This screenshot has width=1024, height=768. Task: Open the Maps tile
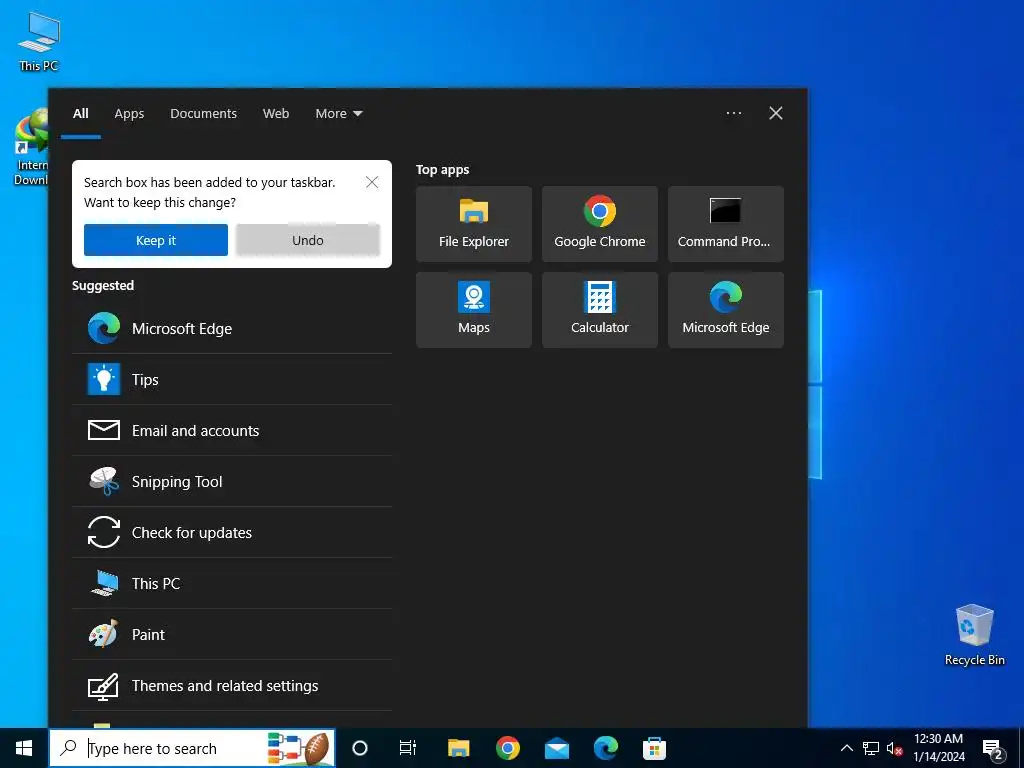[x=473, y=310]
